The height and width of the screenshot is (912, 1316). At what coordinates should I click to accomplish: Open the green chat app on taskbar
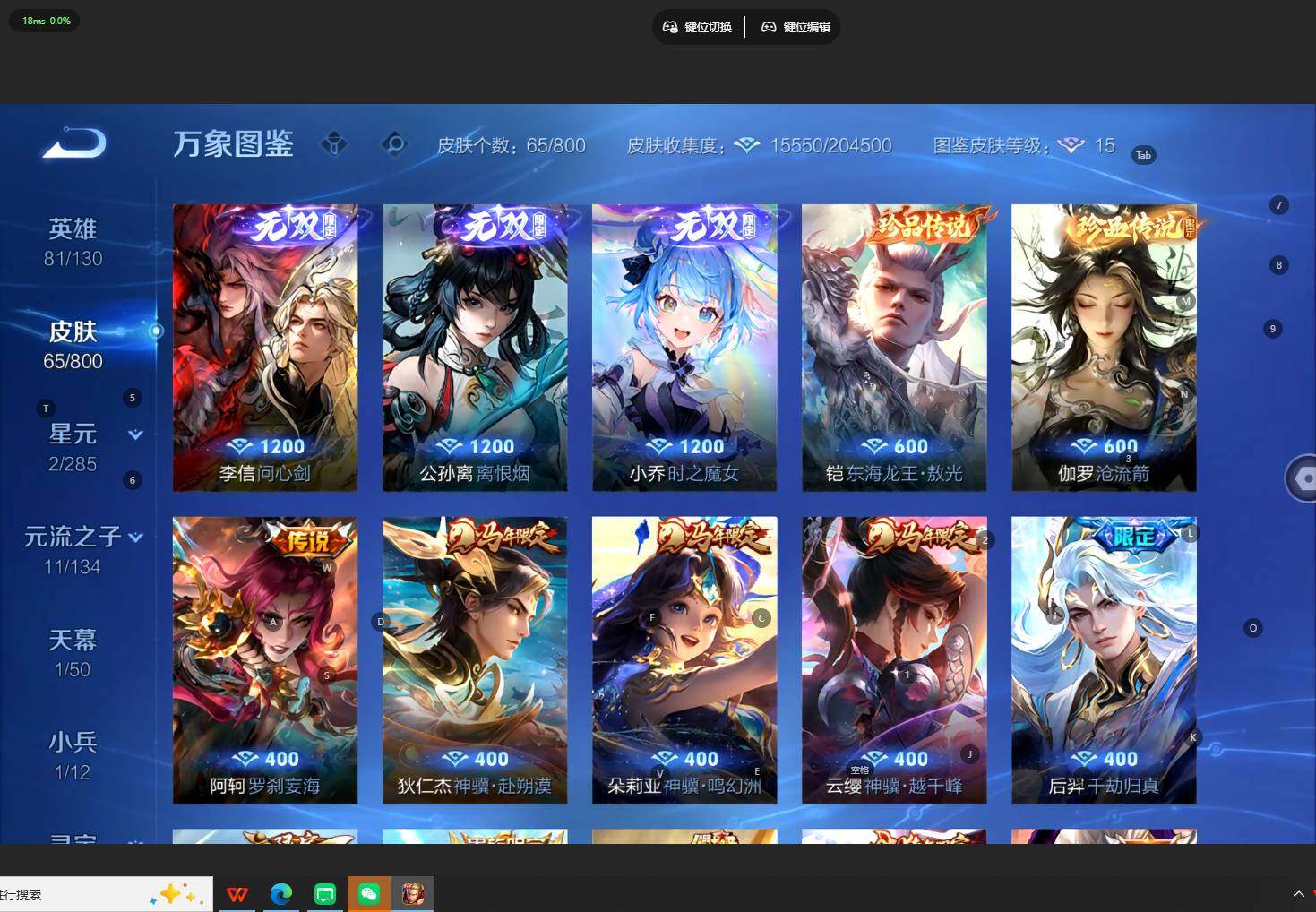[325, 894]
